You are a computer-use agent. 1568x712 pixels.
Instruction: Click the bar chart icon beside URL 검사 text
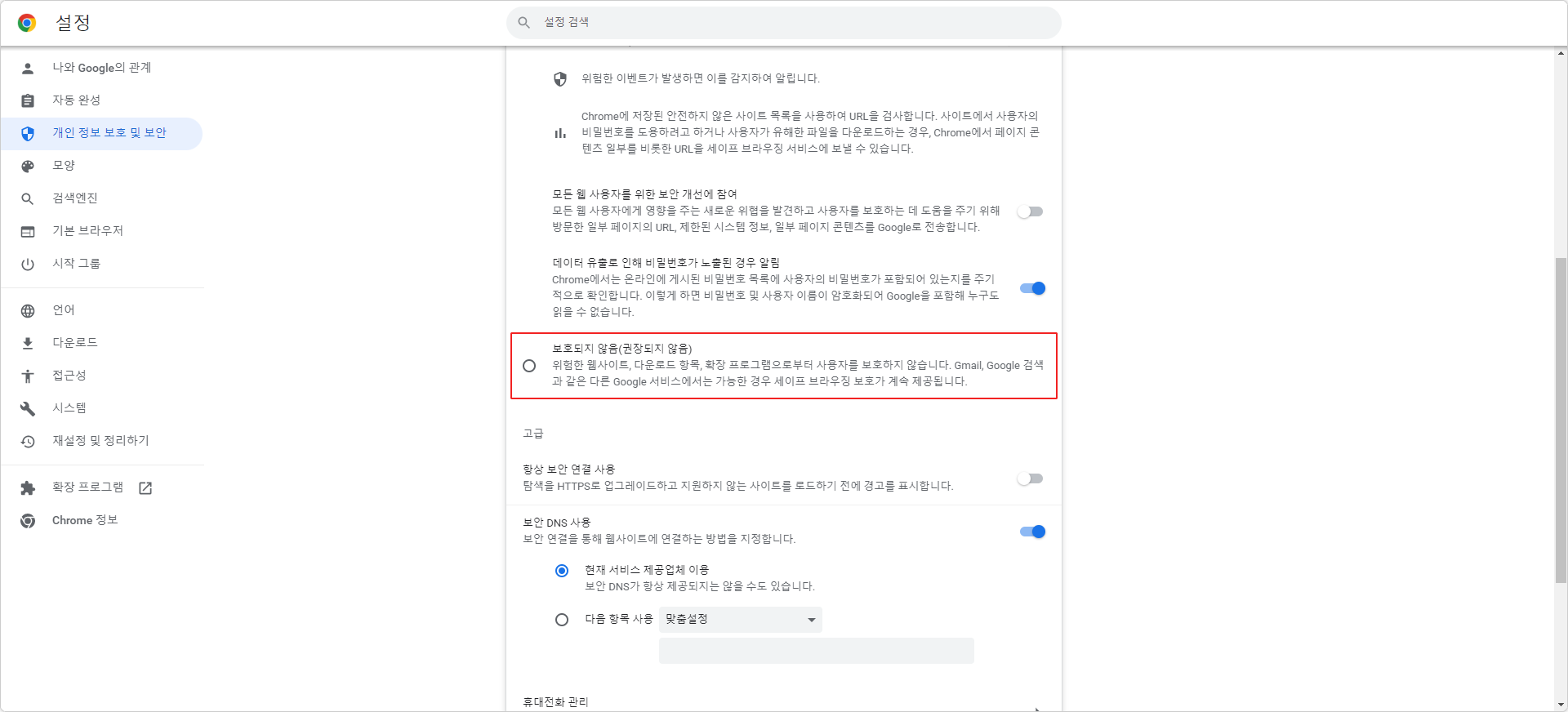(560, 133)
